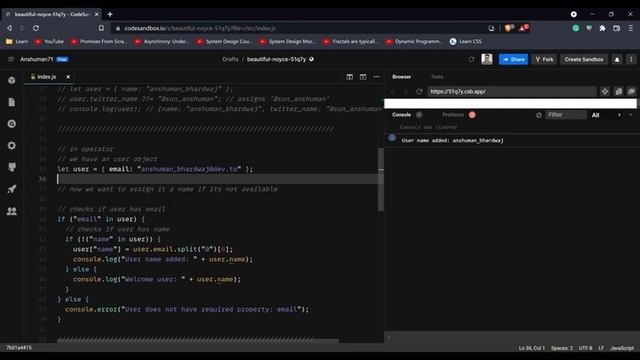Open the Explorer files sidebar icon
640x360 pixels.
[11, 102]
